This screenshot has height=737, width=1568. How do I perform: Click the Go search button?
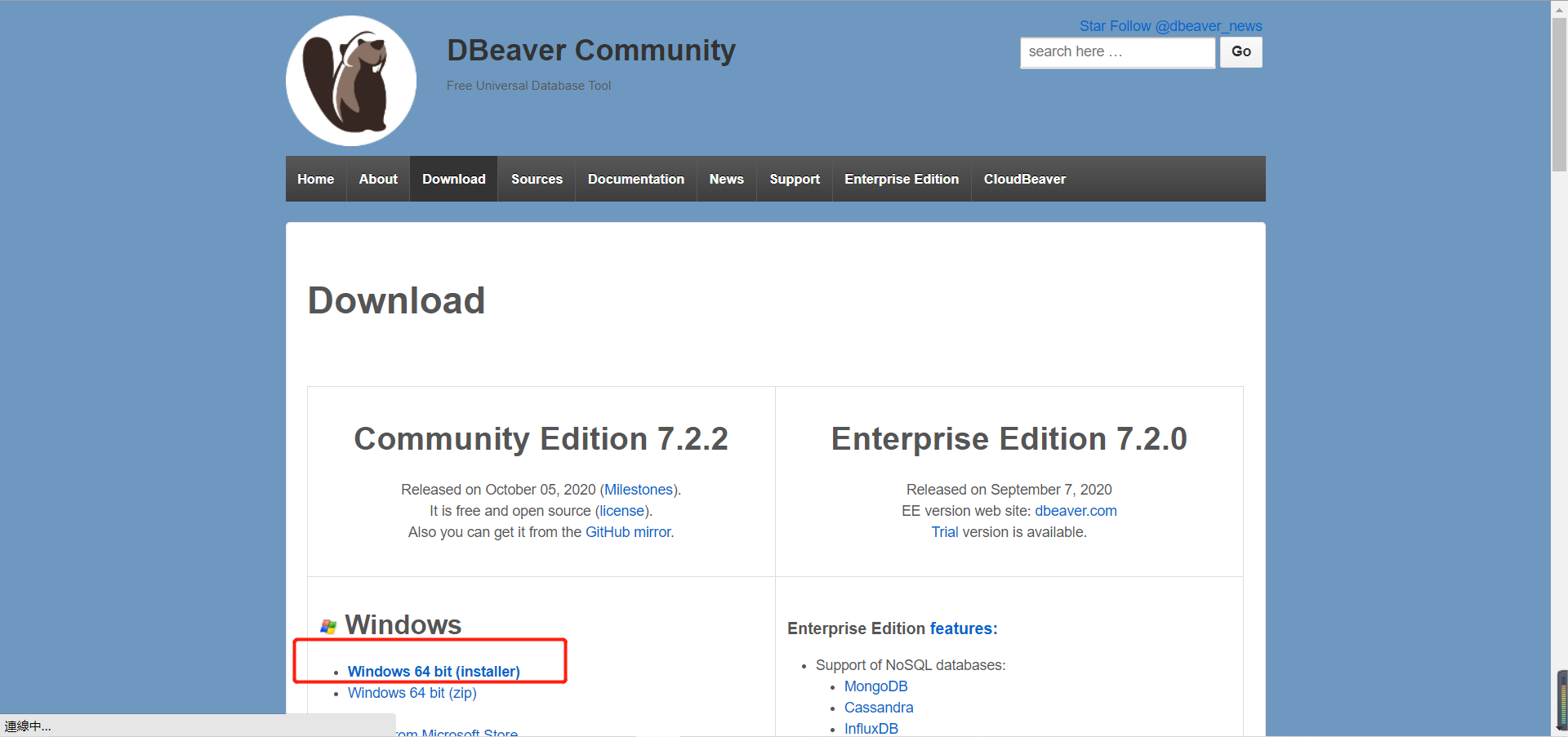pyautogui.click(x=1240, y=51)
